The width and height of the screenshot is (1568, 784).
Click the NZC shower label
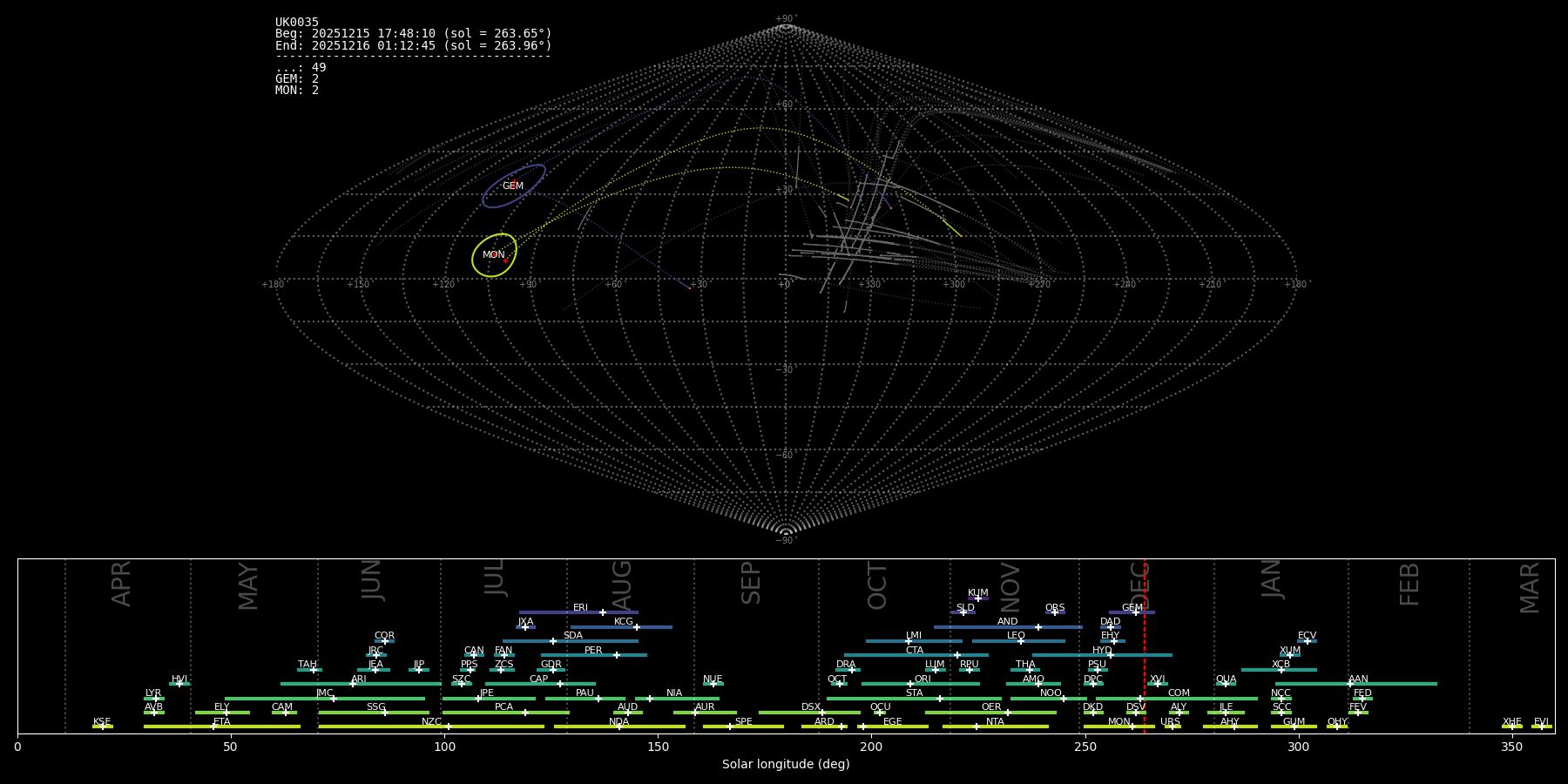click(x=431, y=721)
